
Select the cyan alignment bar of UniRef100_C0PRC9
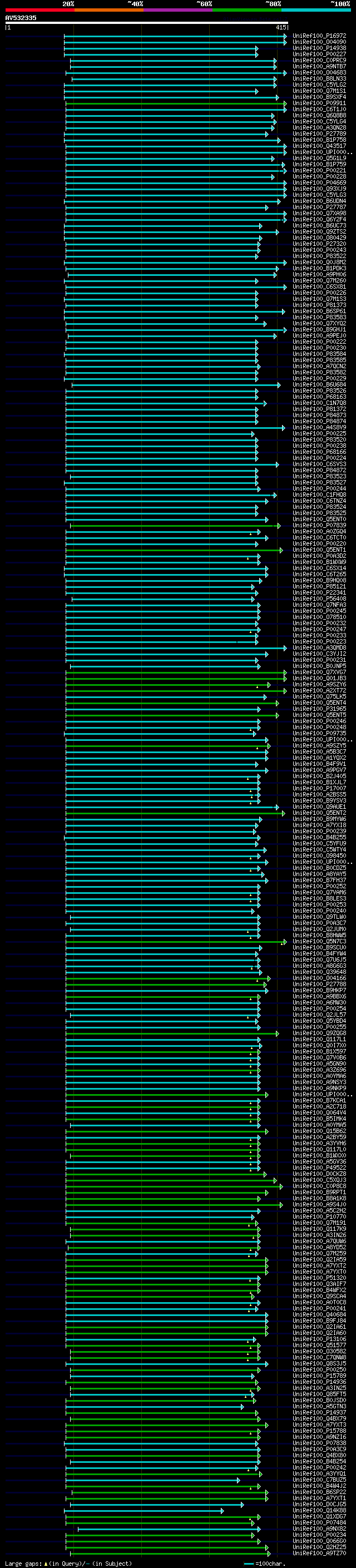point(174,60)
